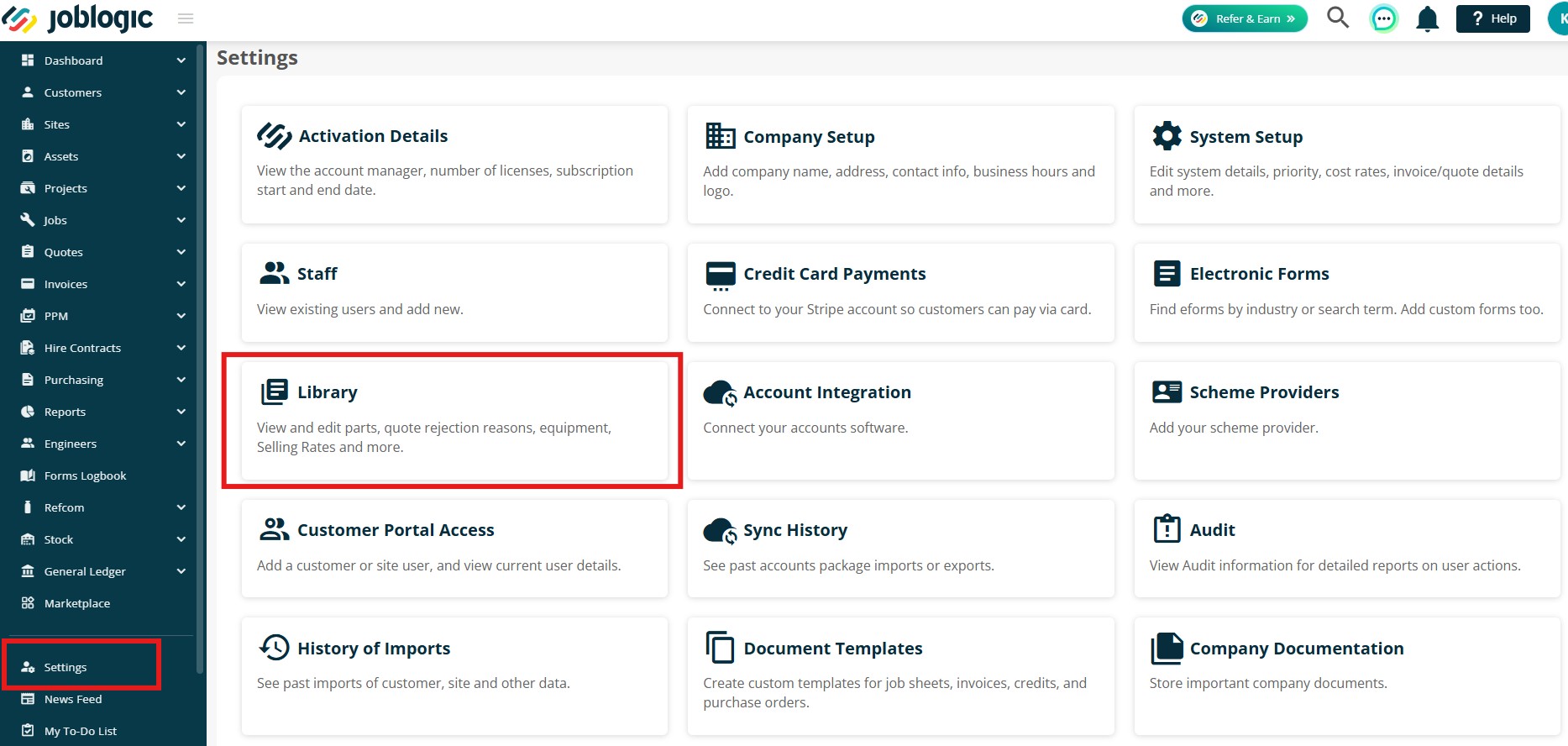This screenshot has height=746, width=1568.
Task: Open Company Setup heading
Action: coord(809,137)
